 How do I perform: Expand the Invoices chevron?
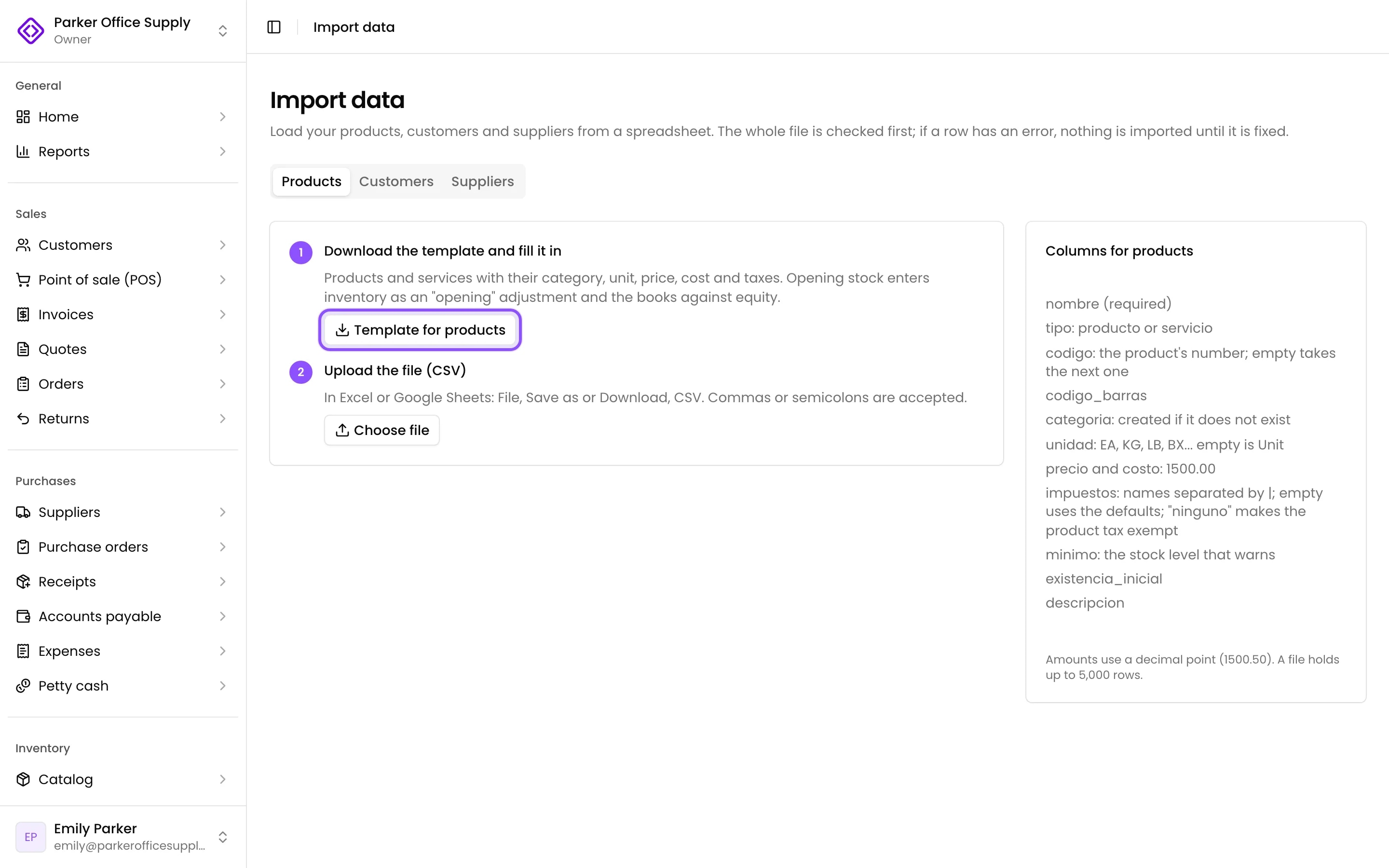[x=223, y=314]
